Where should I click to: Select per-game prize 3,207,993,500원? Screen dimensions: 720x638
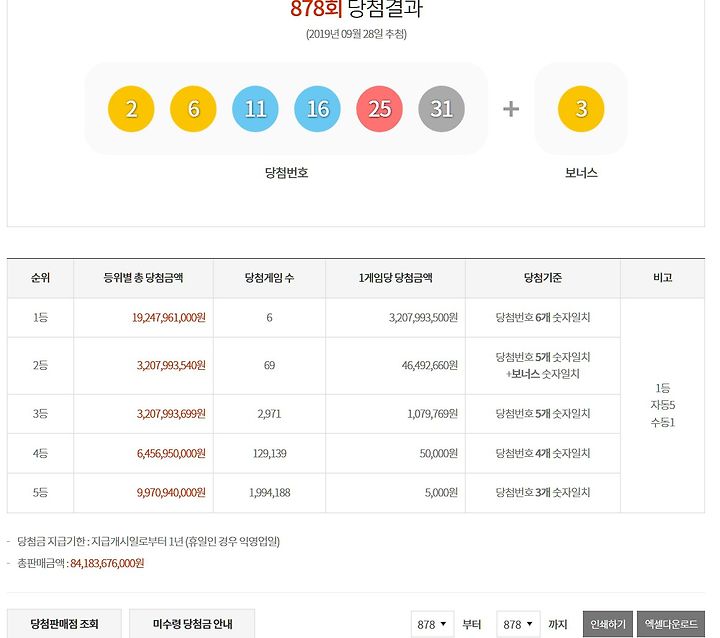(x=423, y=317)
